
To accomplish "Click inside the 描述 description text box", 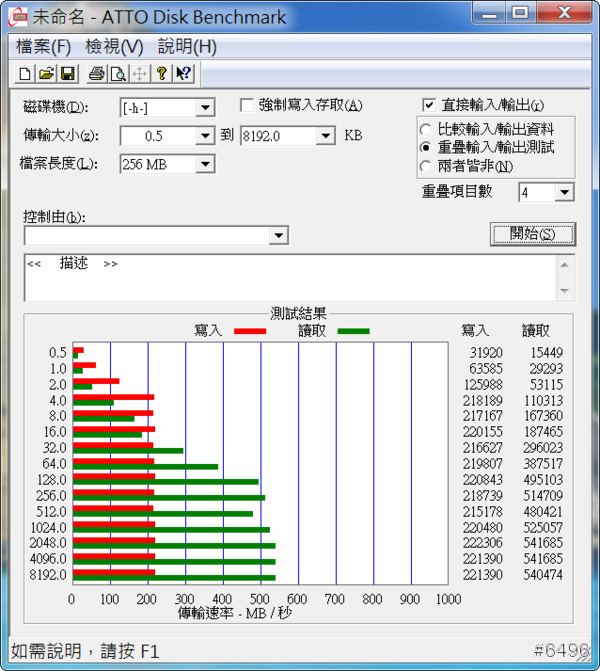I will point(290,278).
